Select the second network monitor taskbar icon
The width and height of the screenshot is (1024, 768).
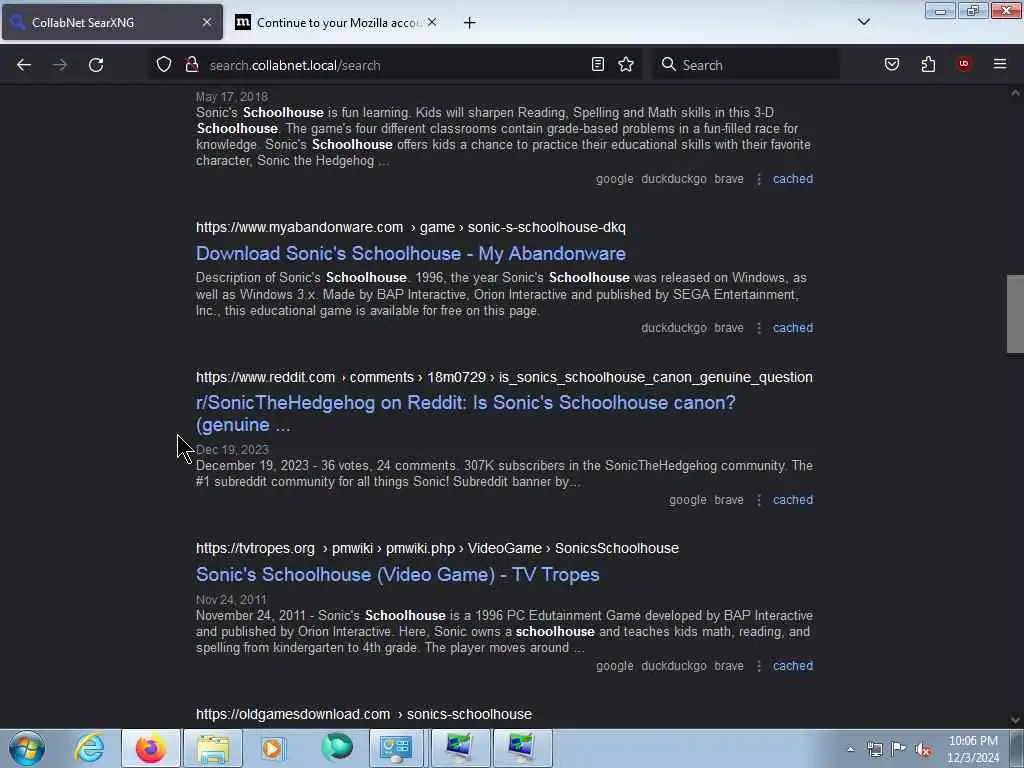tap(522, 748)
